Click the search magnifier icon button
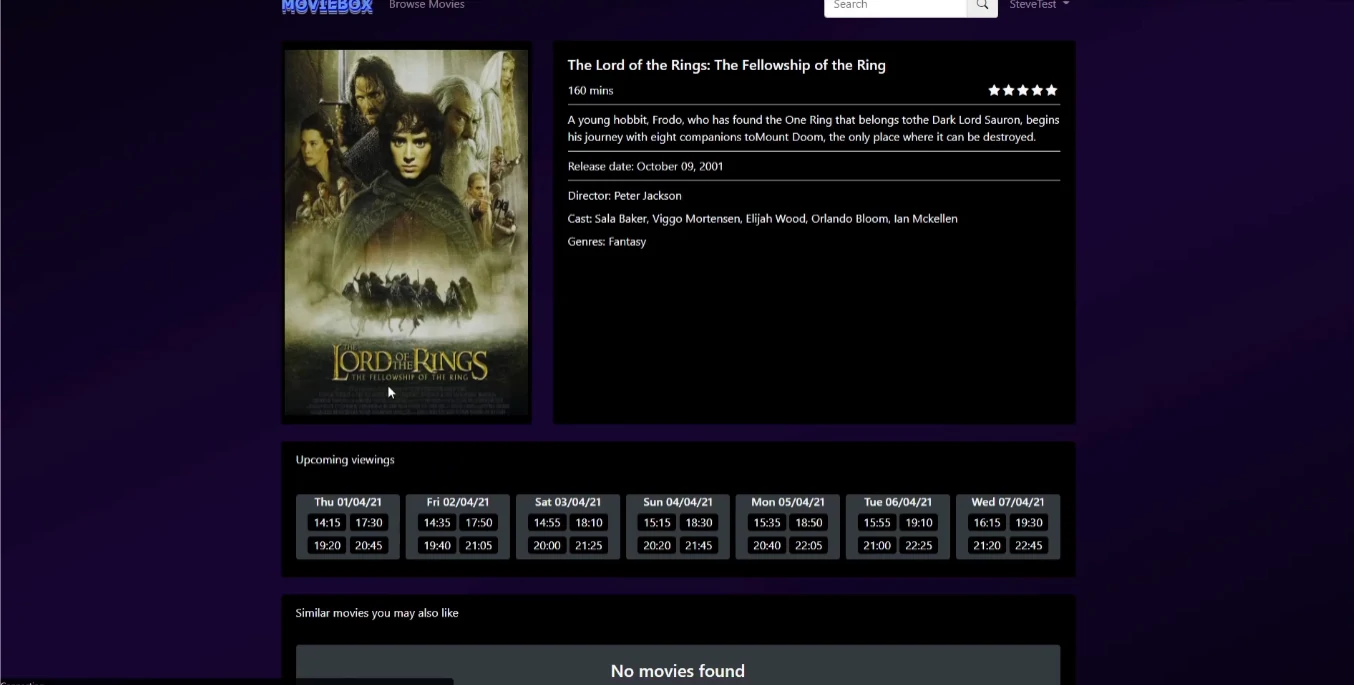 pyautogui.click(x=982, y=5)
